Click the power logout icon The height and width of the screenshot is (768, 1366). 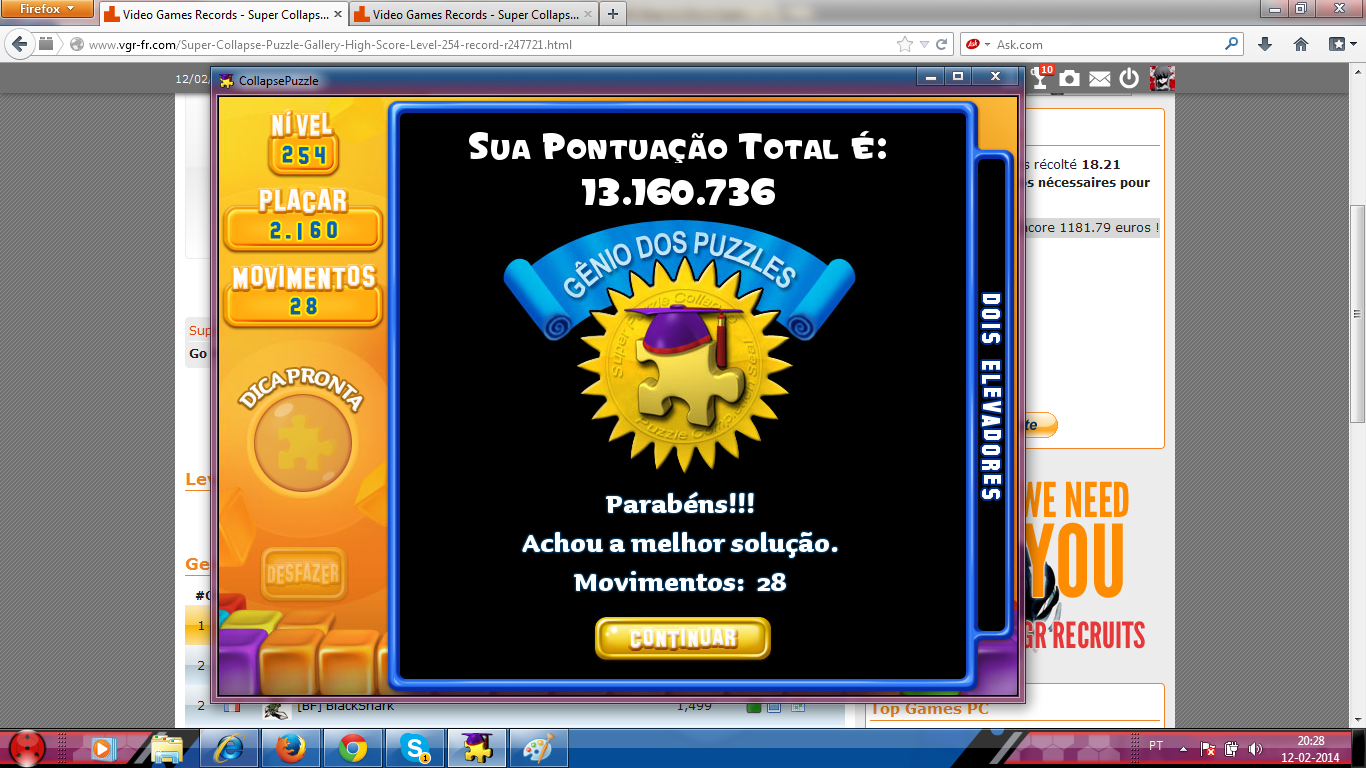pos(1129,78)
